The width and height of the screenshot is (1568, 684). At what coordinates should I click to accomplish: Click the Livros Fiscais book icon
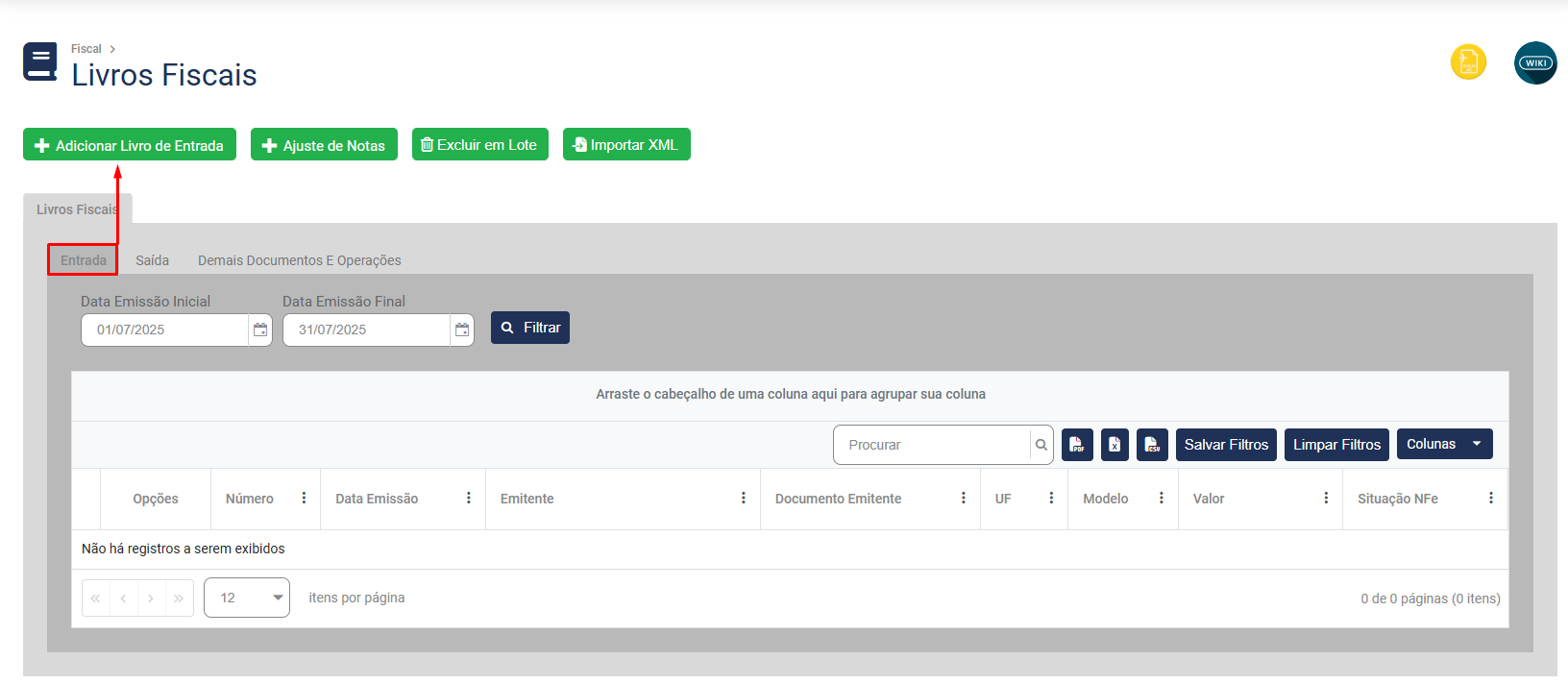click(40, 62)
